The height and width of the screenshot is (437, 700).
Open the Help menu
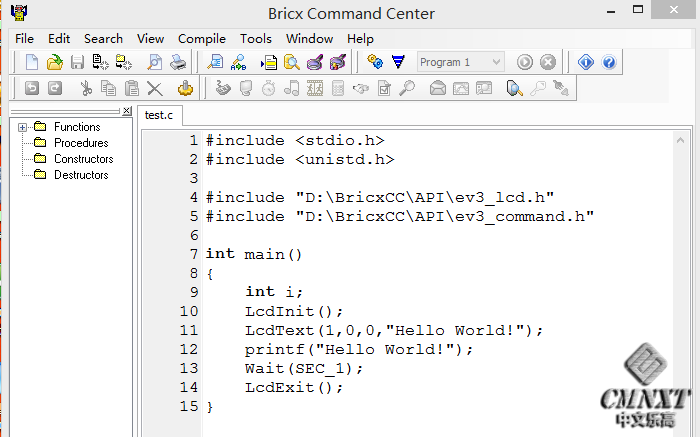coord(360,39)
